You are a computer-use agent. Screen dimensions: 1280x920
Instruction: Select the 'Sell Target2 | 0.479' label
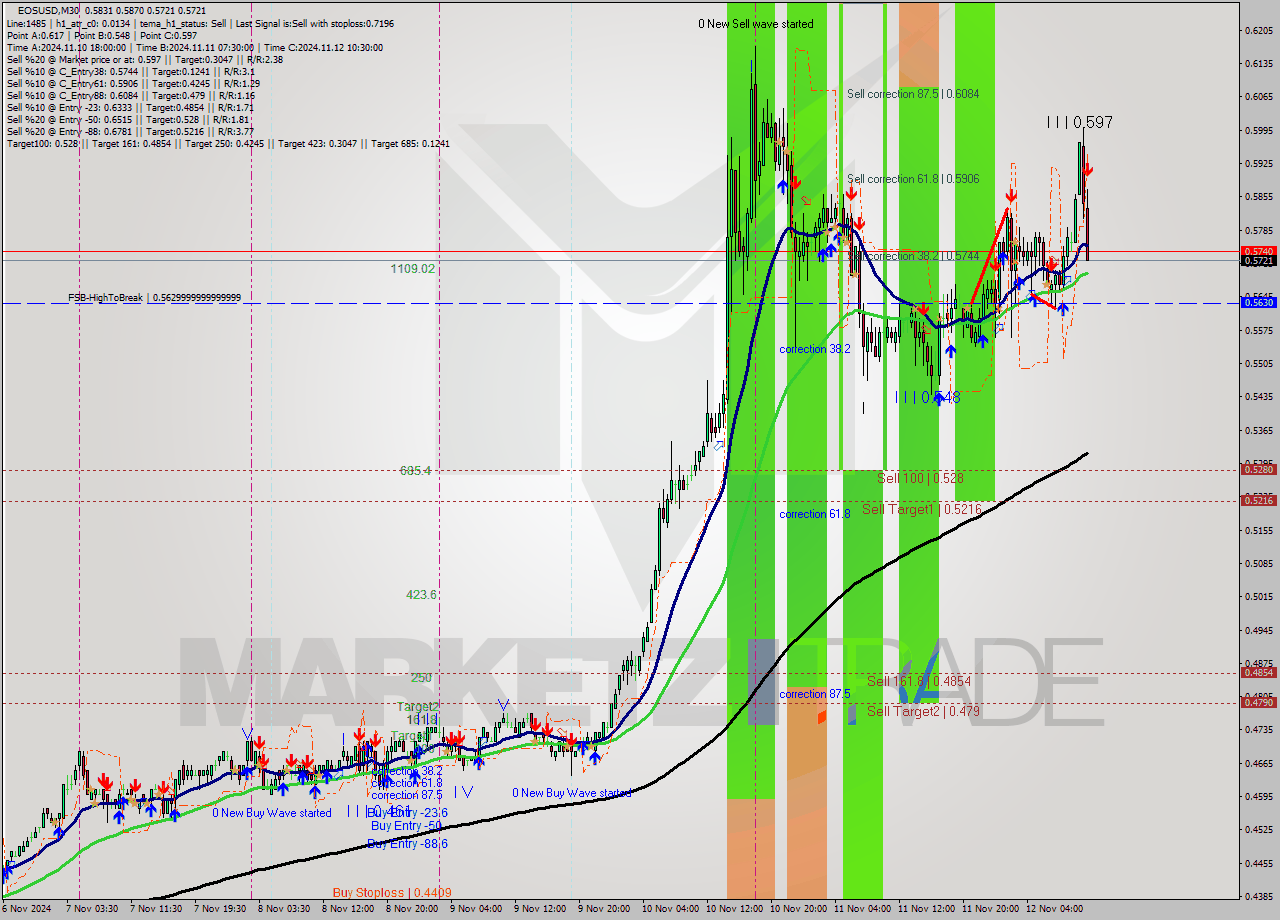point(924,712)
